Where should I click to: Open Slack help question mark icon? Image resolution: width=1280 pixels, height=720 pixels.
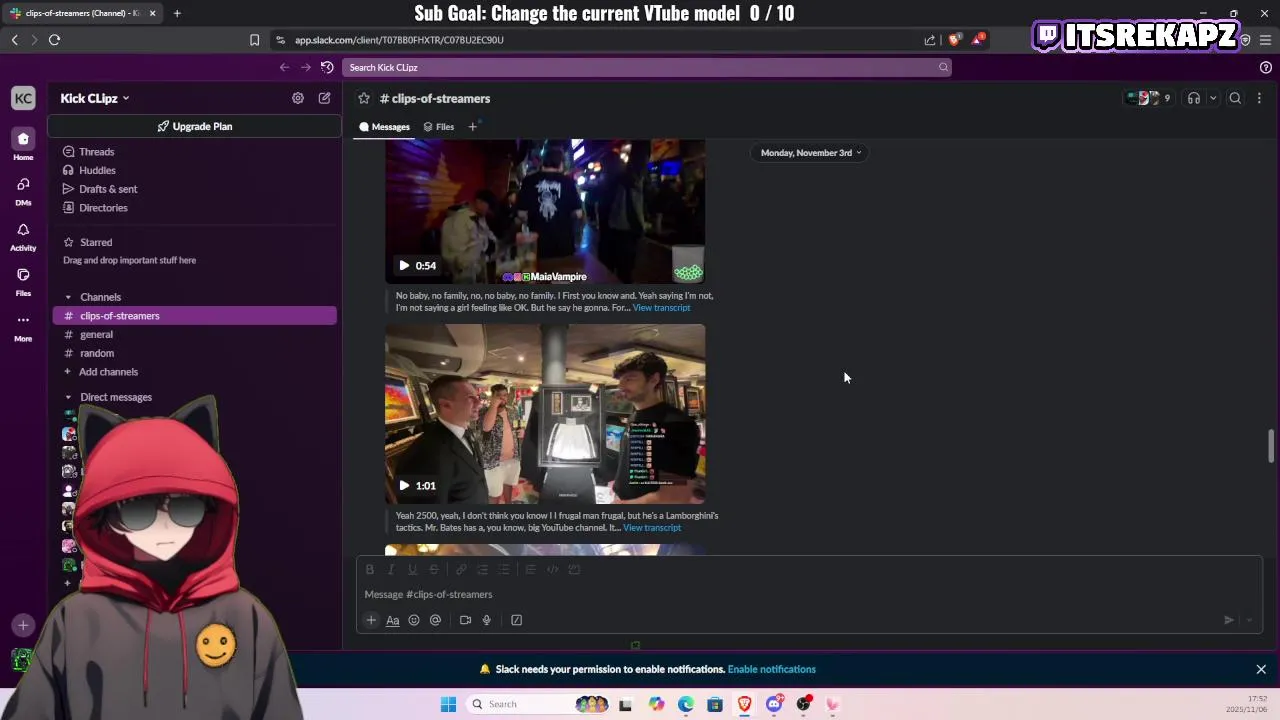coord(1266,67)
